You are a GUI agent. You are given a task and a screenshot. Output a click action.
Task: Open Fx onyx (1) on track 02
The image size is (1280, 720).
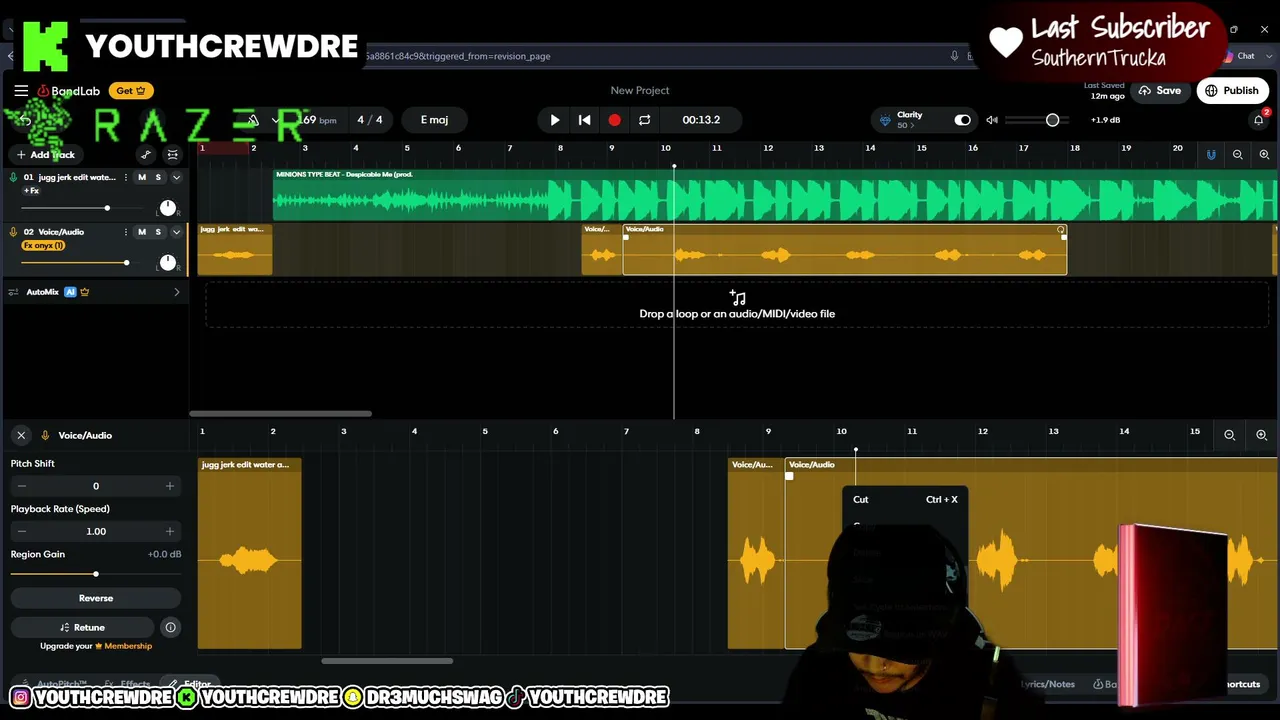point(43,245)
